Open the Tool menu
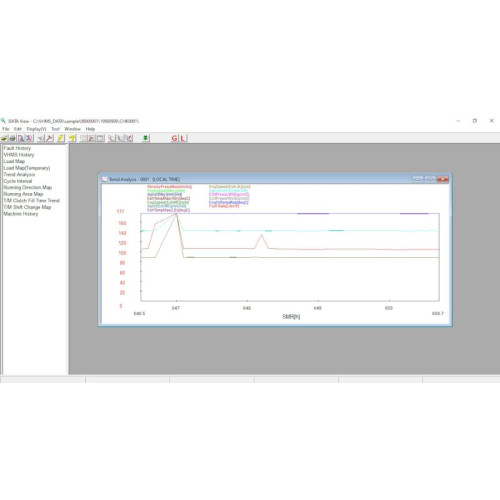This screenshot has width=500, height=500. point(55,129)
